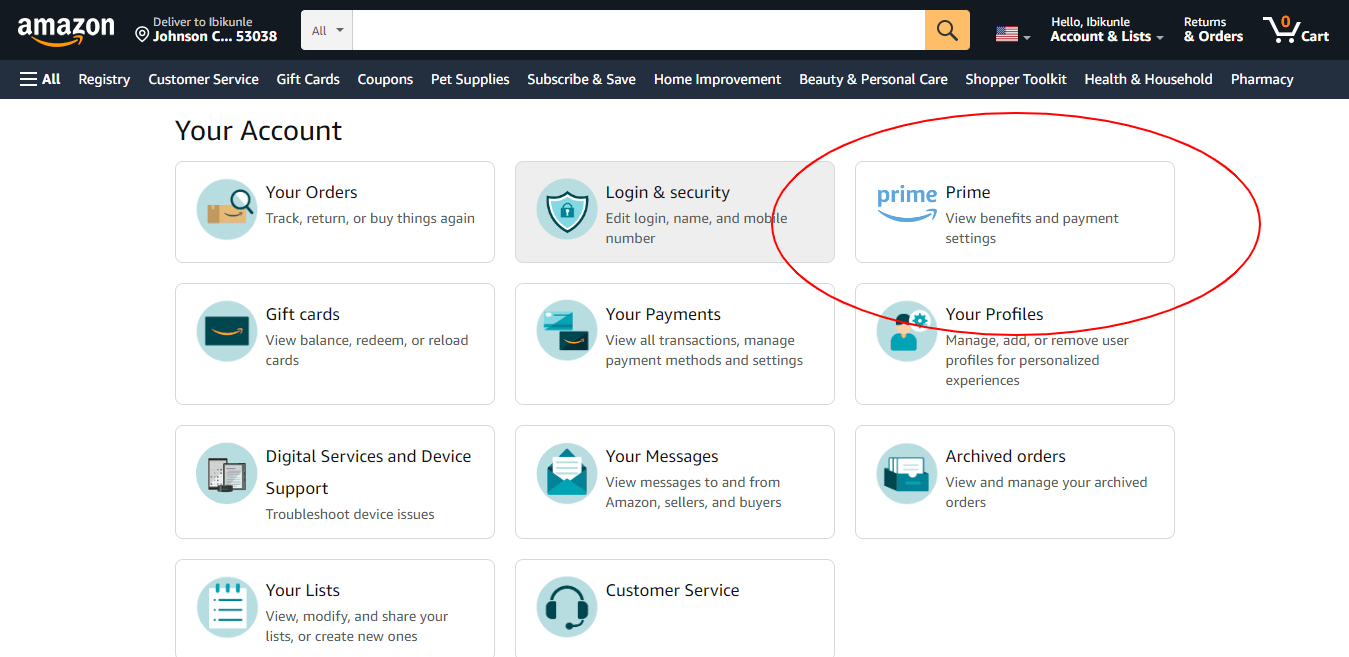Click 'Track, return, or buy things again' text
This screenshot has height=657, width=1349.
(x=370, y=218)
